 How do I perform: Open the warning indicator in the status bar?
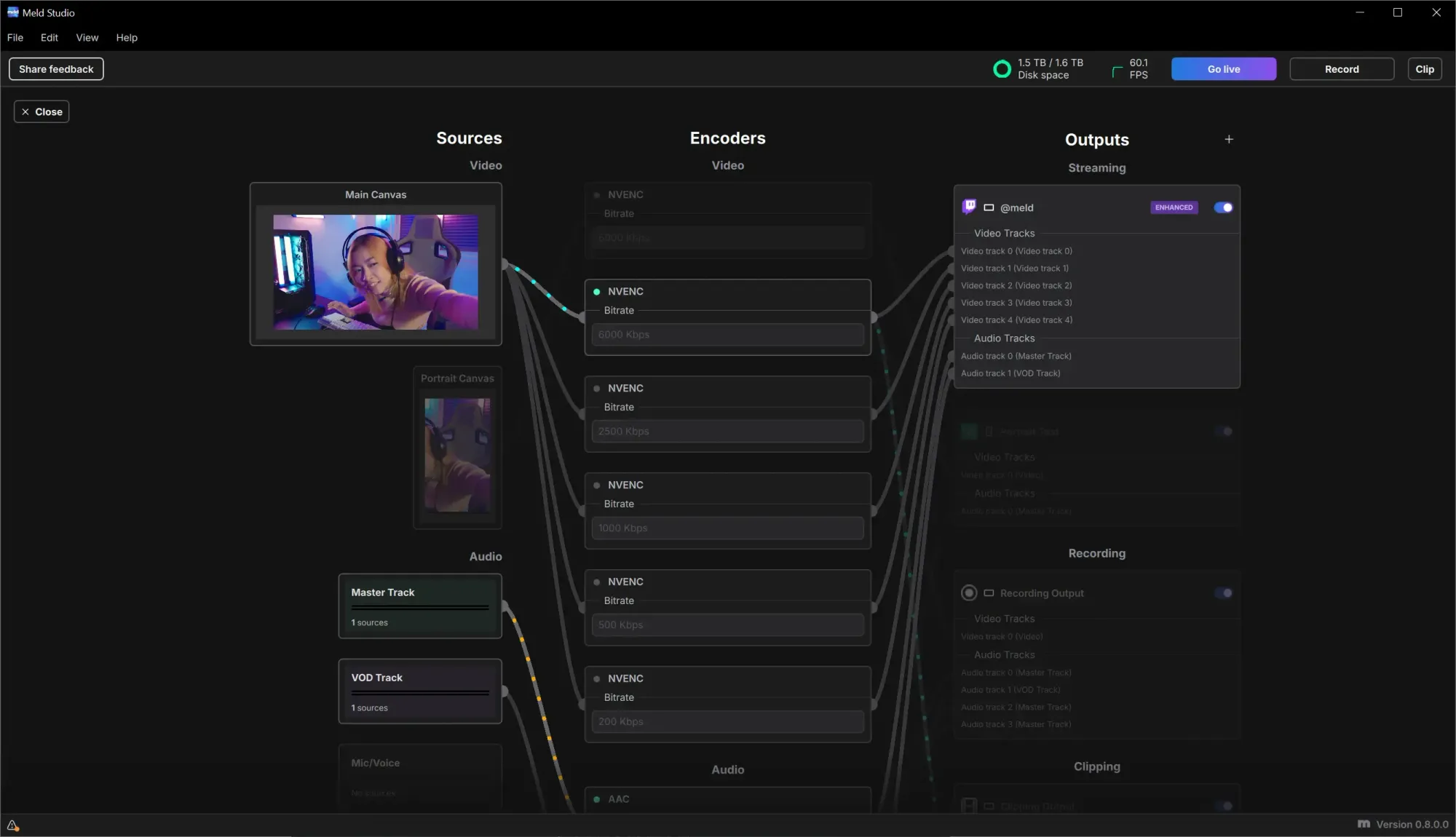pos(12,825)
